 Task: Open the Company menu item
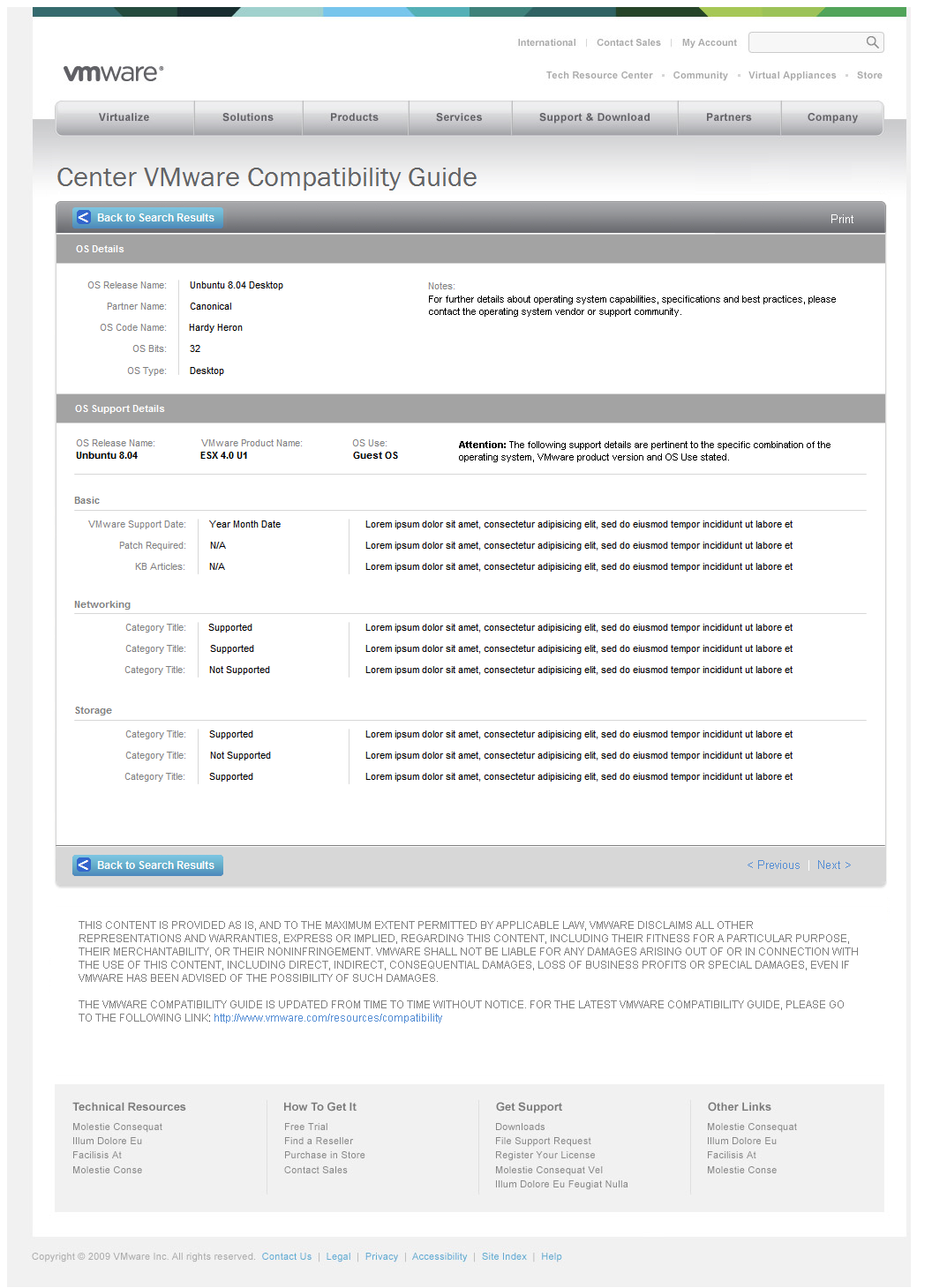(831, 117)
